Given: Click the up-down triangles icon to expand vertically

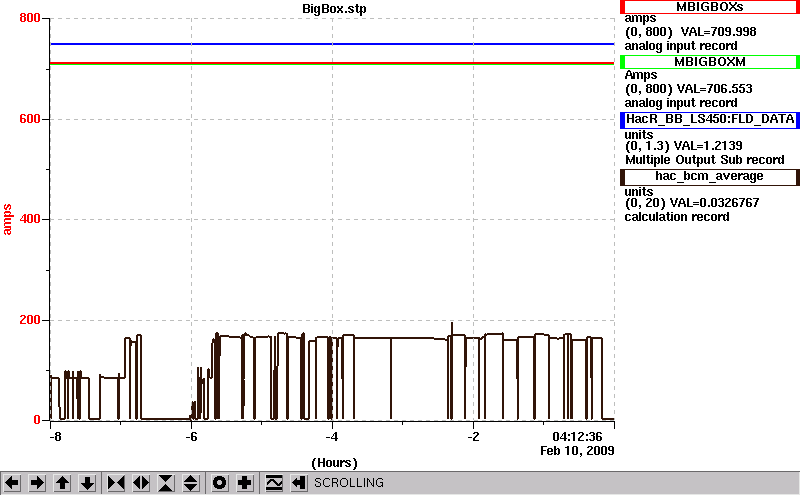Looking at the screenshot, I should (x=191, y=483).
